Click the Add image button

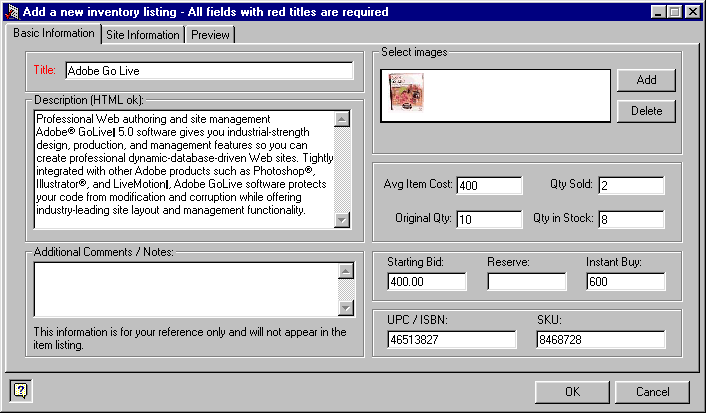click(x=646, y=80)
